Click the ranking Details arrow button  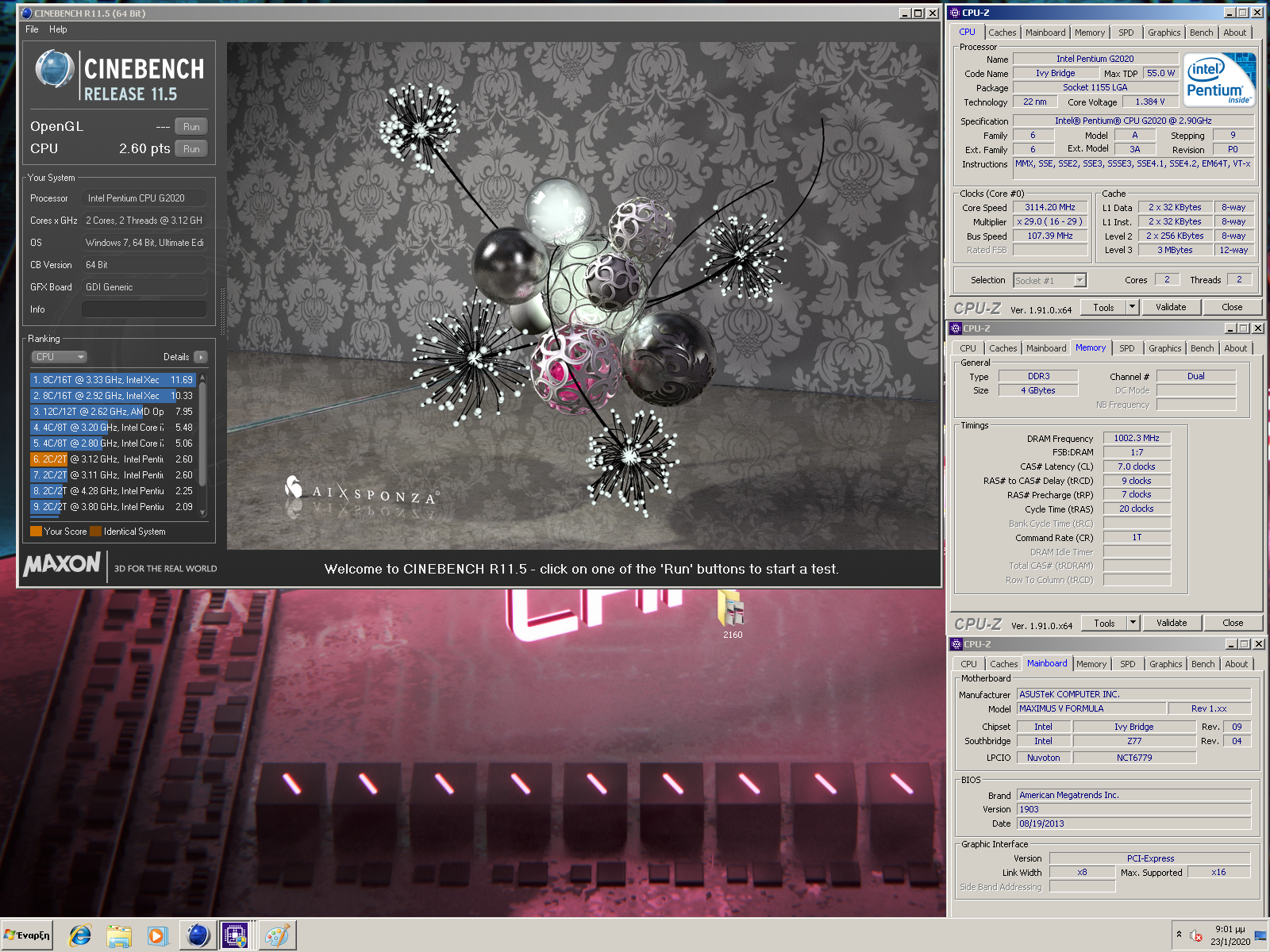pyautogui.click(x=200, y=357)
